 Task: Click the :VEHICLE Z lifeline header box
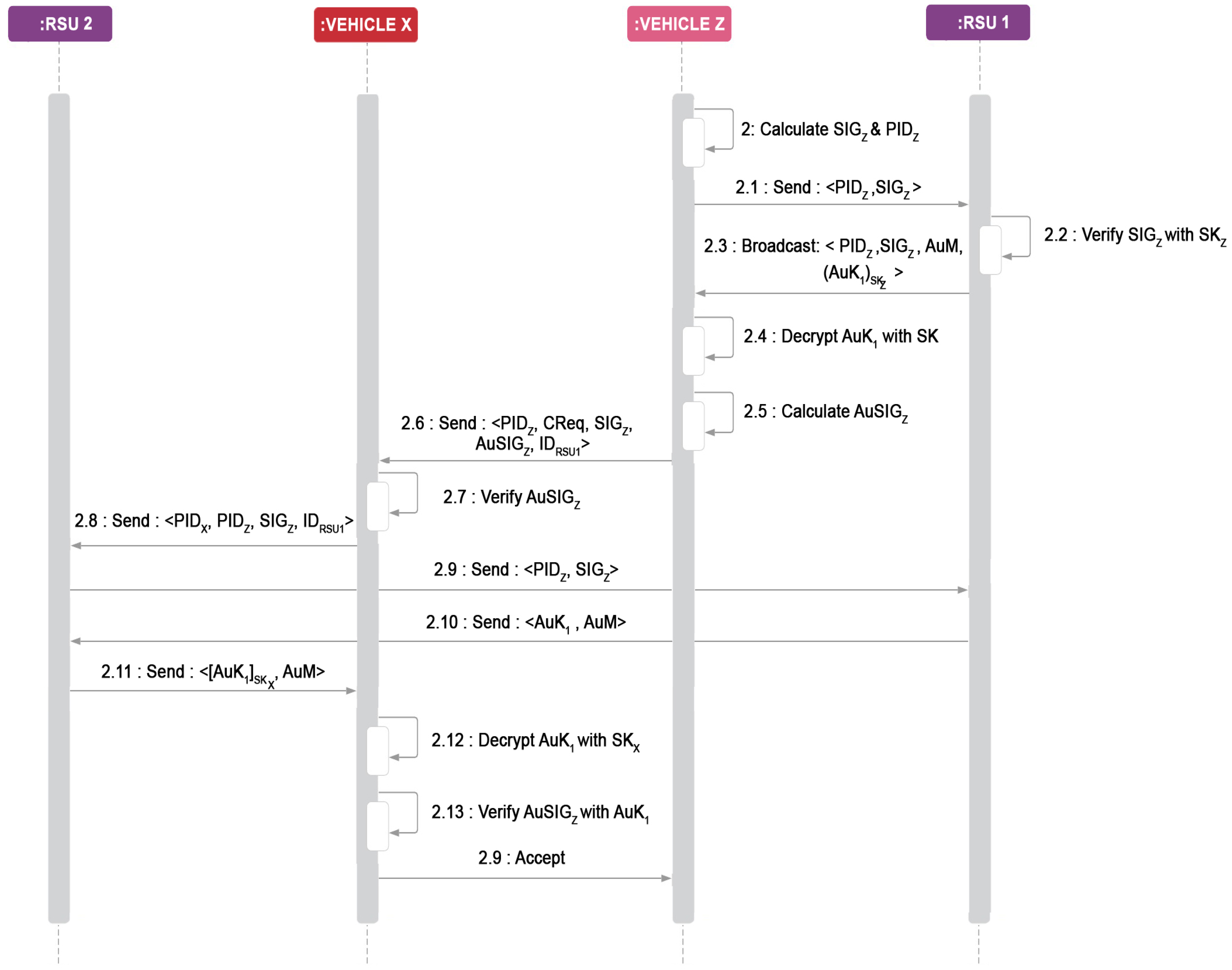pyautogui.click(x=679, y=24)
